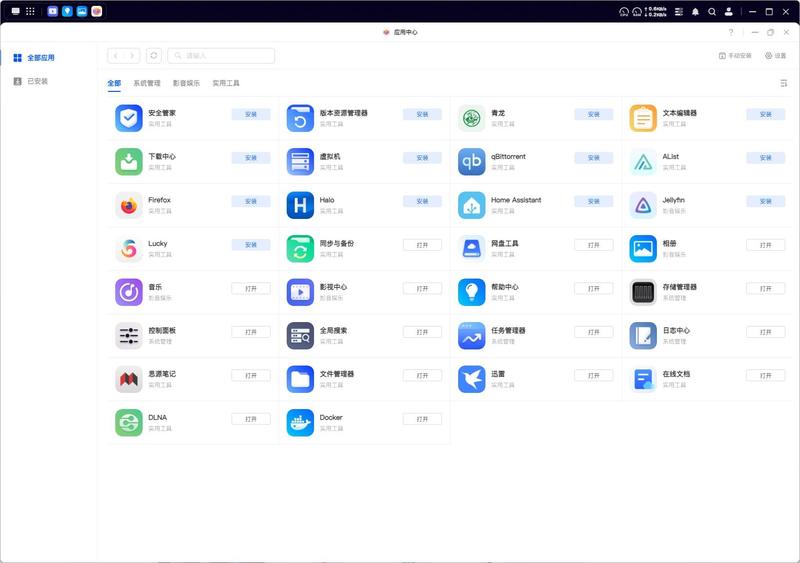Image resolution: width=800 pixels, height=563 pixels.
Task: Install Jellyfin with its 安装 button
Action: (x=765, y=201)
